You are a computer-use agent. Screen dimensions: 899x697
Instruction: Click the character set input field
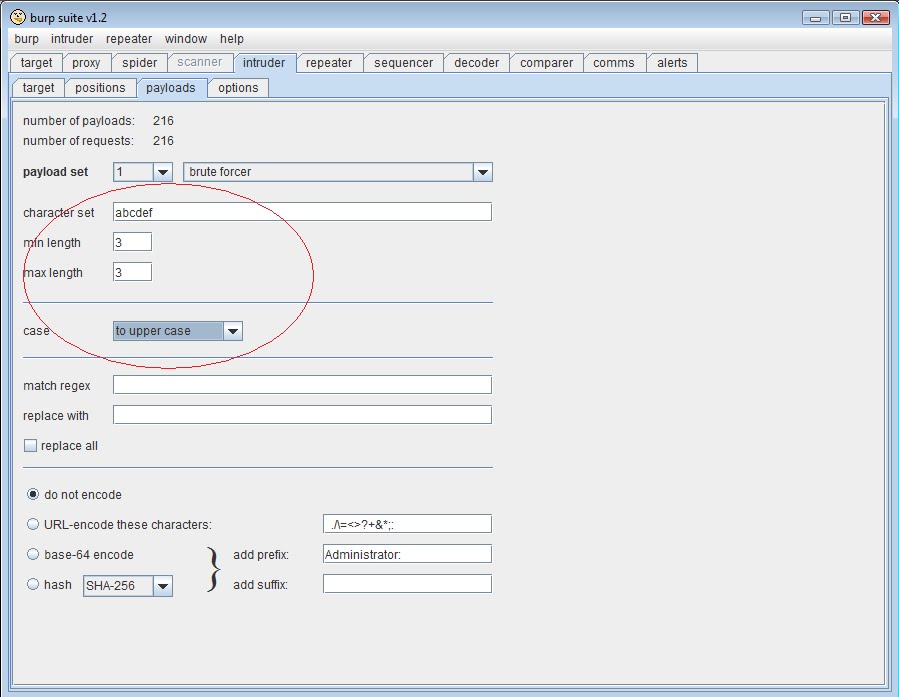pos(302,212)
